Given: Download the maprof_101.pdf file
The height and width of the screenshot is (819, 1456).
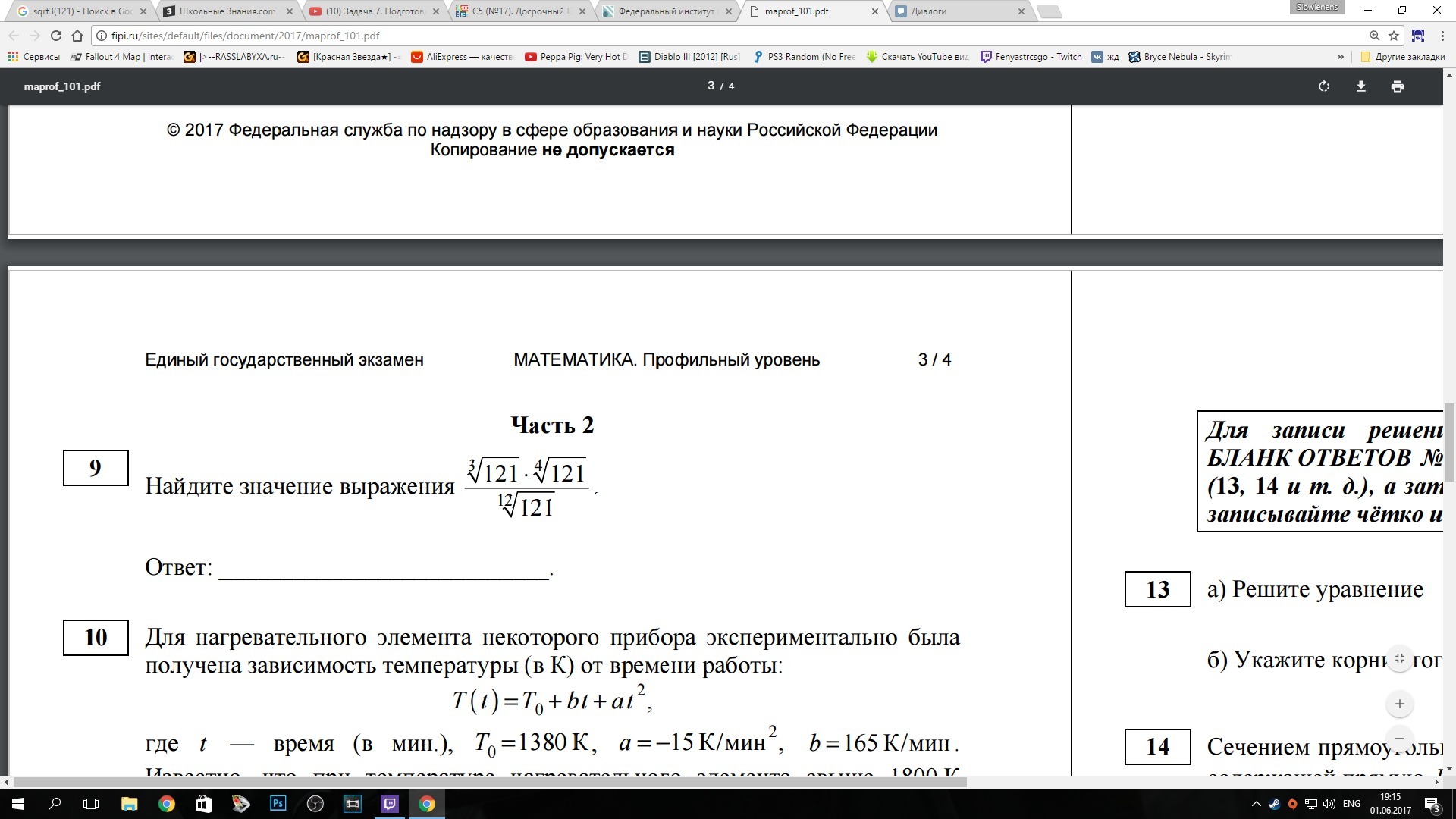Looking at the screenshot, I should pos(1361,86).
